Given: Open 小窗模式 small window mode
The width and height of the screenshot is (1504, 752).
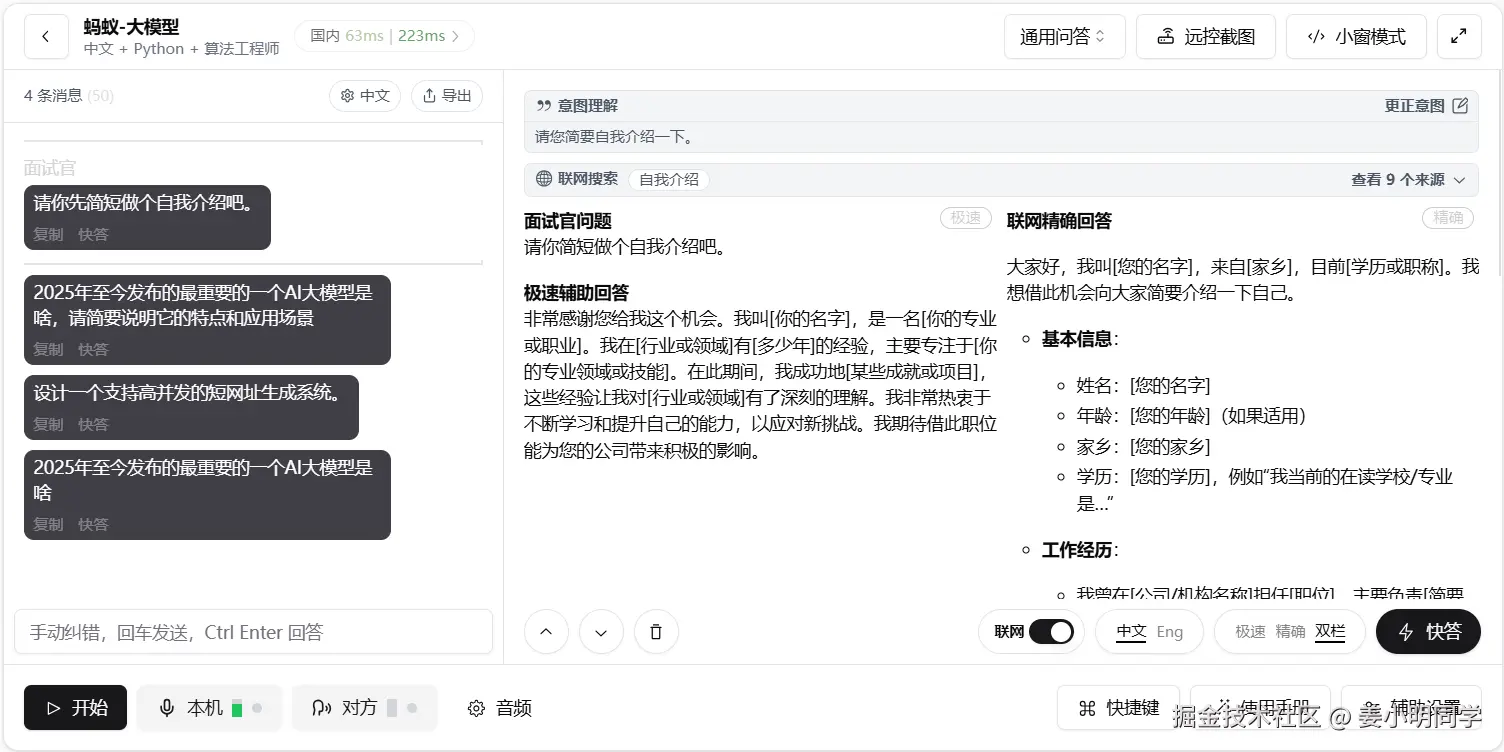Looking at the screenshot, I should click(x=1356, y=35).
